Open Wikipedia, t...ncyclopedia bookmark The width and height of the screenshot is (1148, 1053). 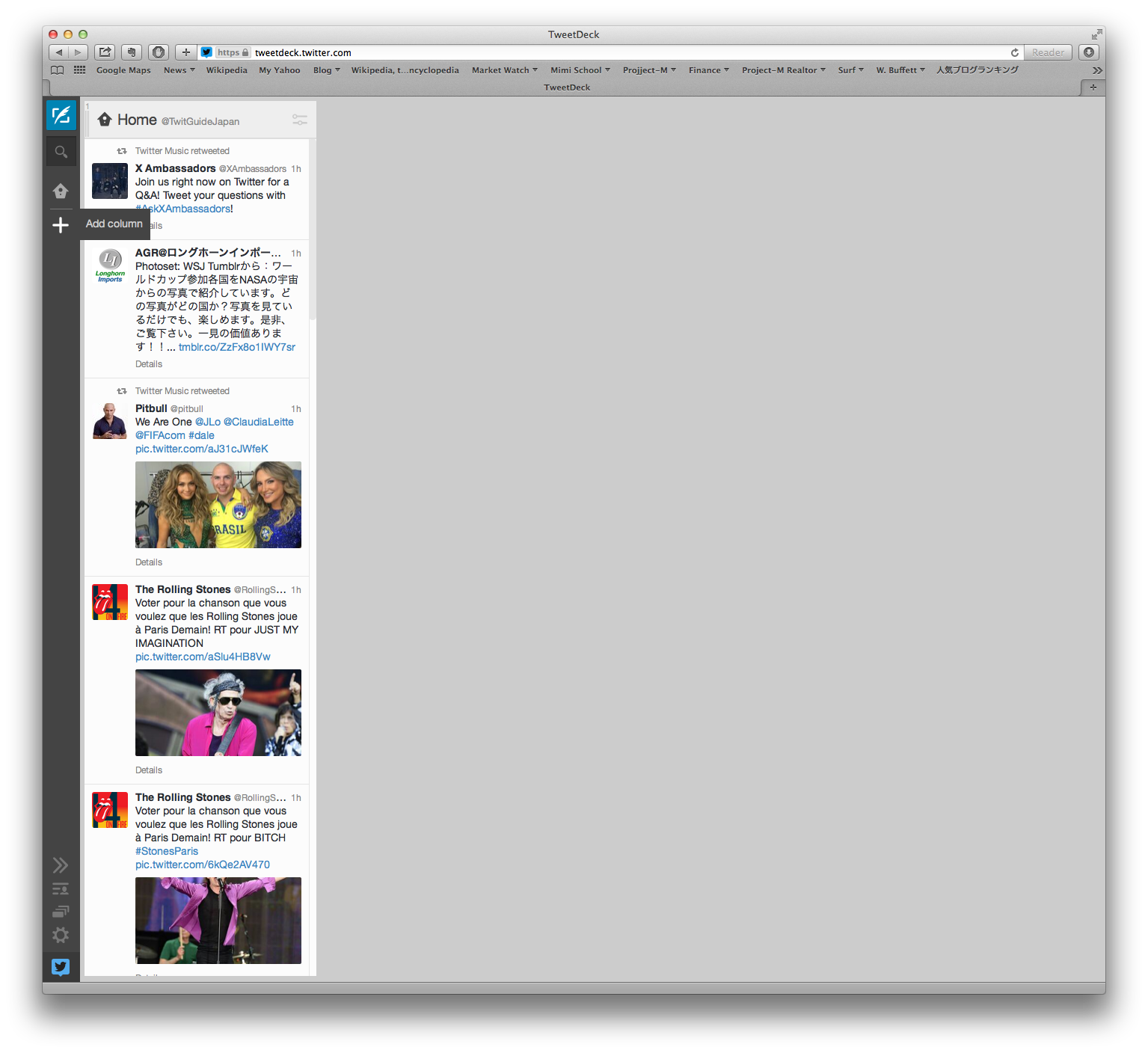[405, 70]
